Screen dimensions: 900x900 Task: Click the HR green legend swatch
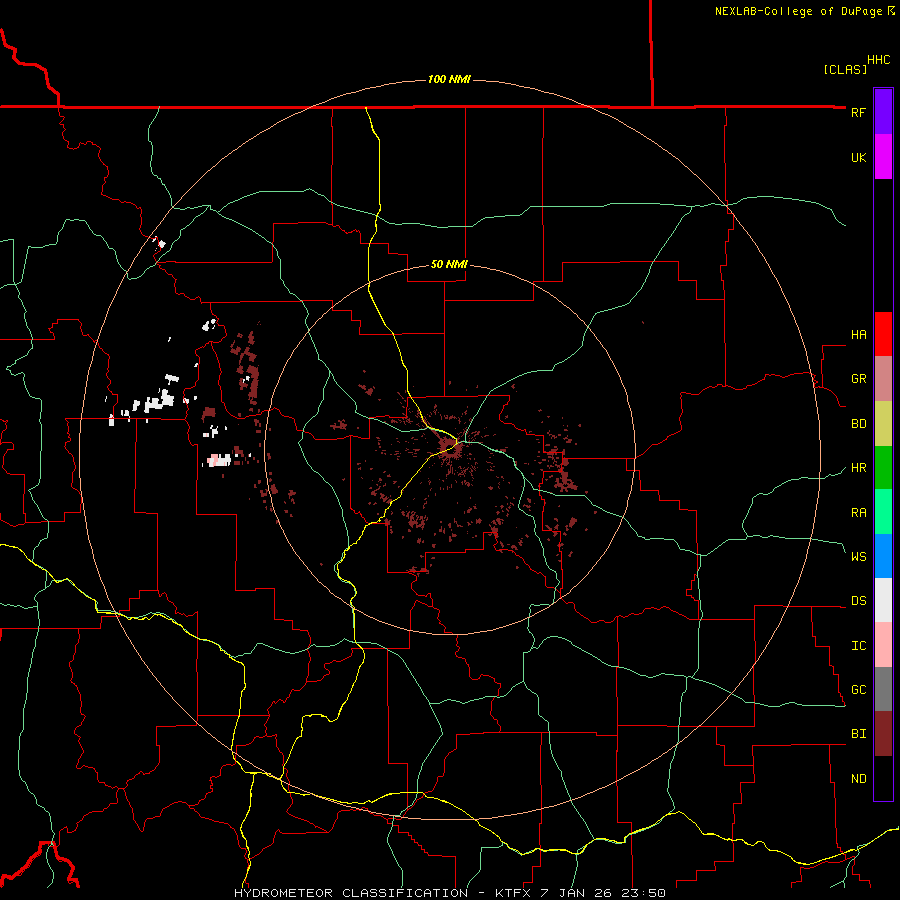click(883, 467)
